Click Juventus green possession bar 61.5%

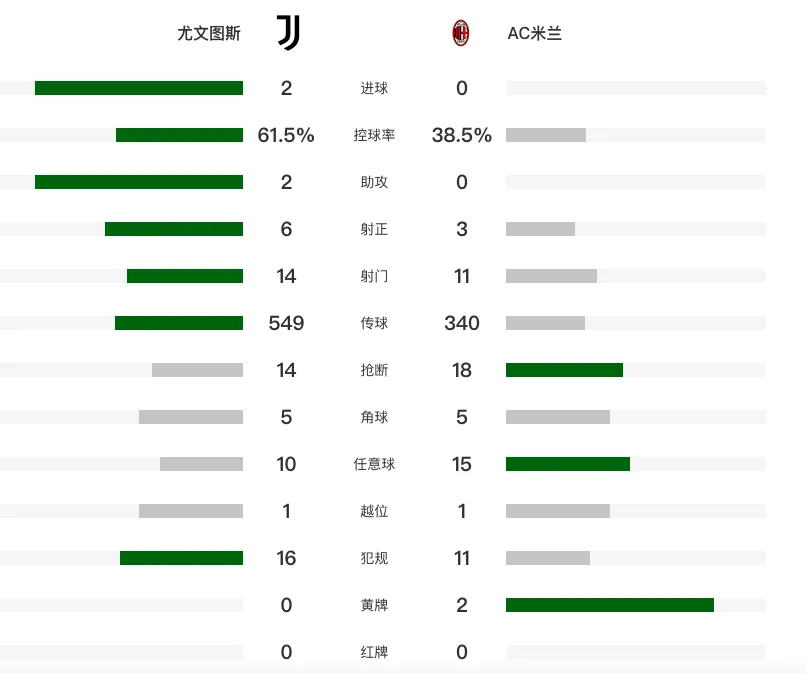(179, 135)
